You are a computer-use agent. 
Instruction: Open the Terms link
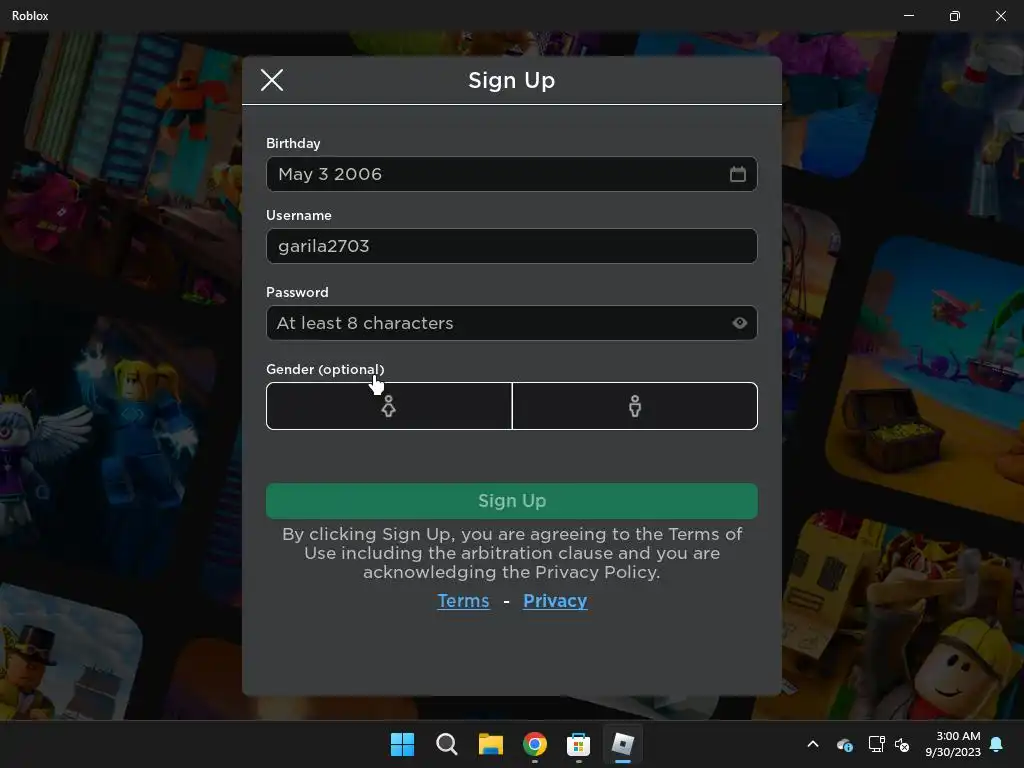click(463, 601)
